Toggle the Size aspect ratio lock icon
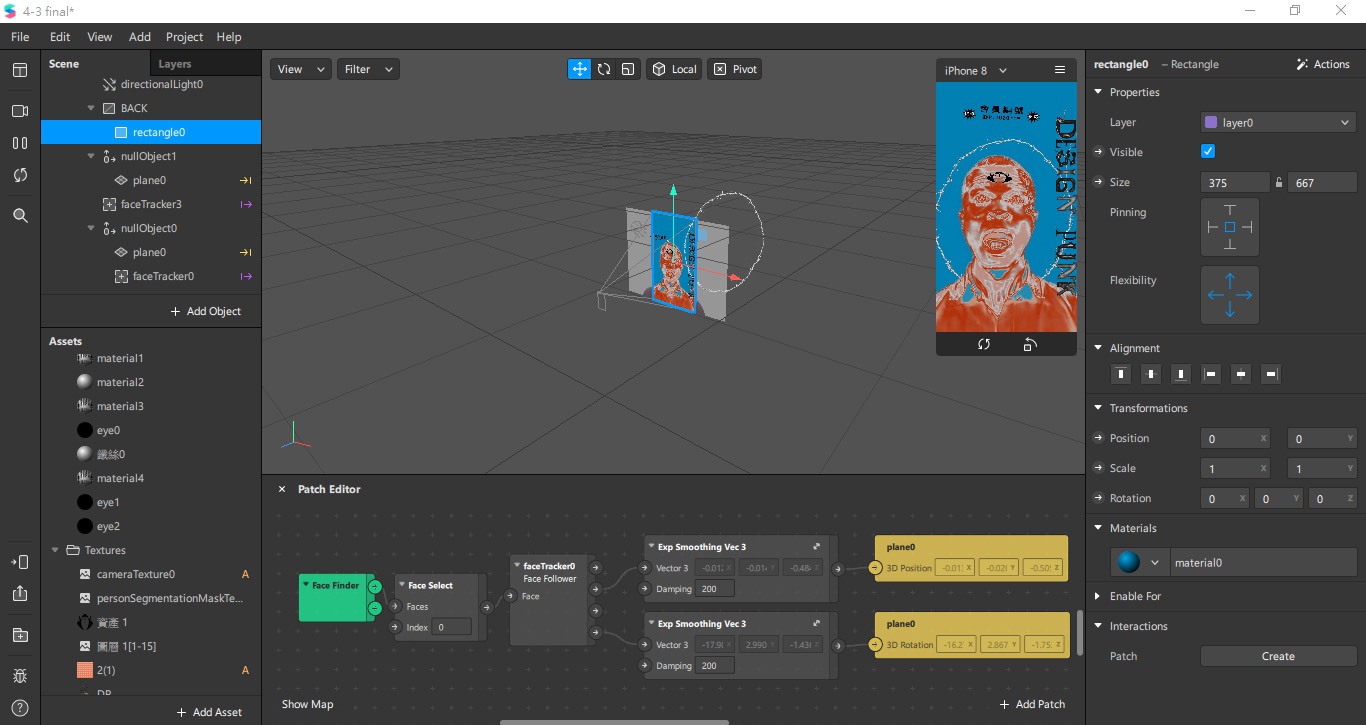 point(1278,183)
